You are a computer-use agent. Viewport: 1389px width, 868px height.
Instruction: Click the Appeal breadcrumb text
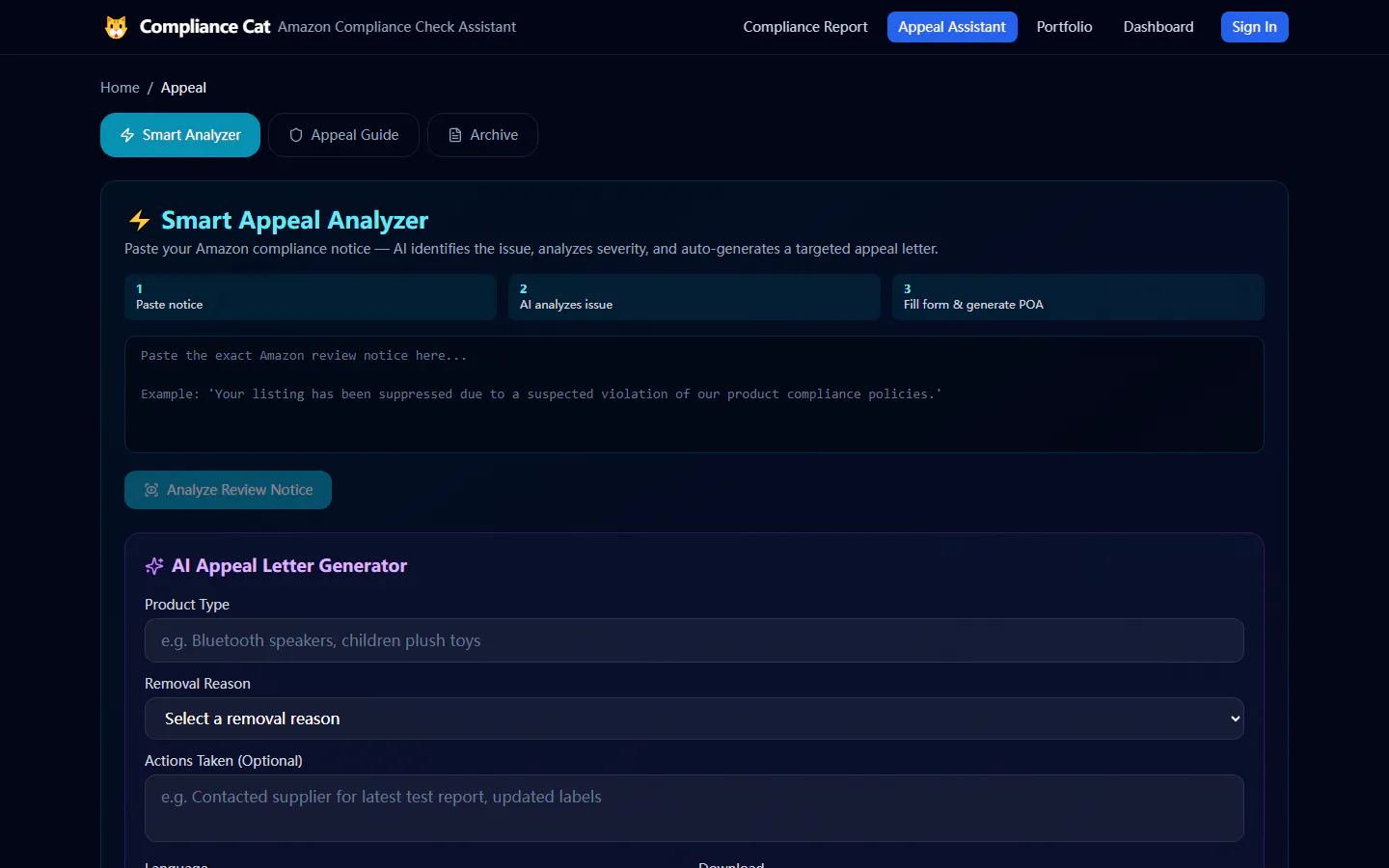click(x=183, y=88)
